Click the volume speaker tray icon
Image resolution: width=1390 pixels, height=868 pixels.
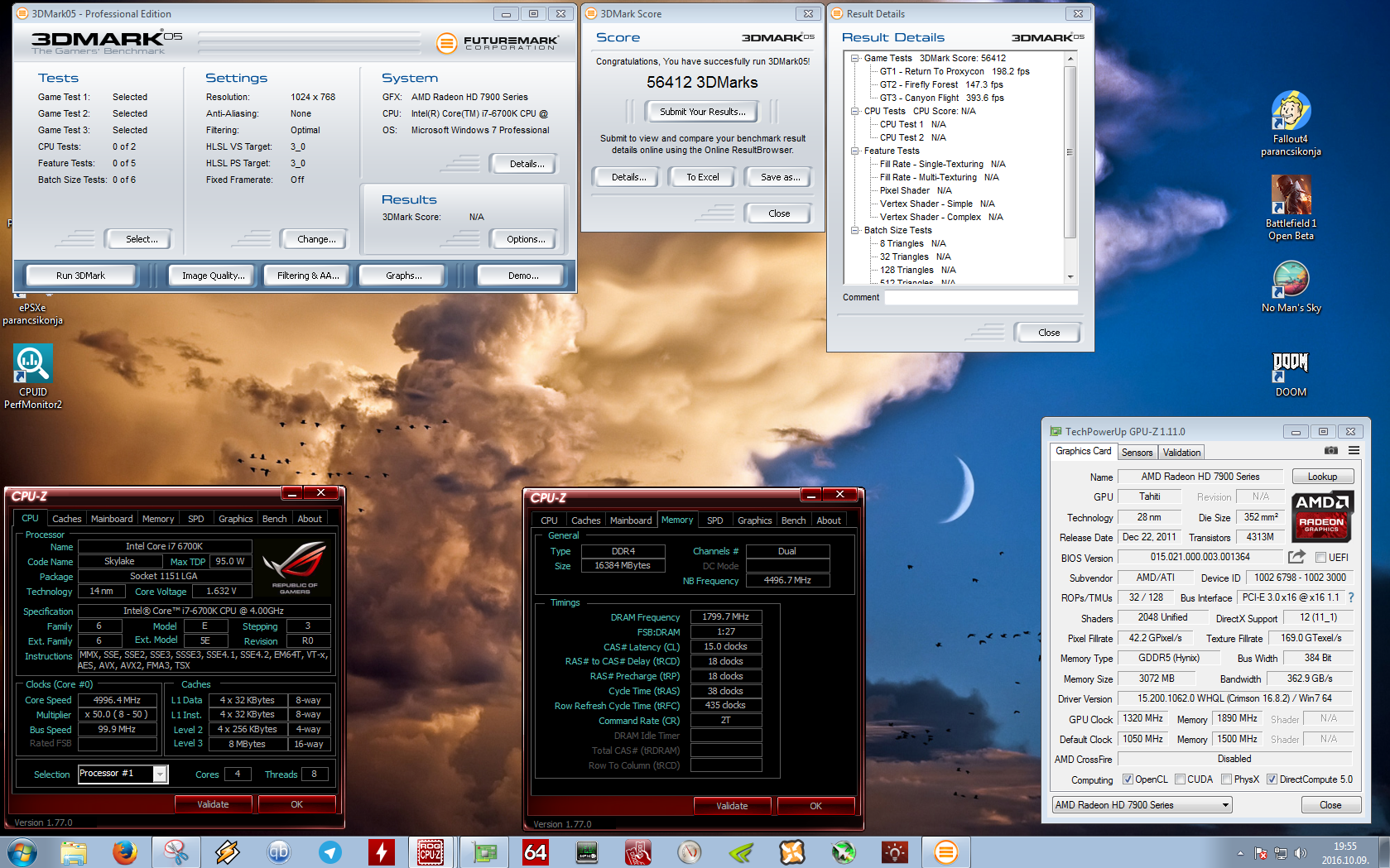(1301, 853)
